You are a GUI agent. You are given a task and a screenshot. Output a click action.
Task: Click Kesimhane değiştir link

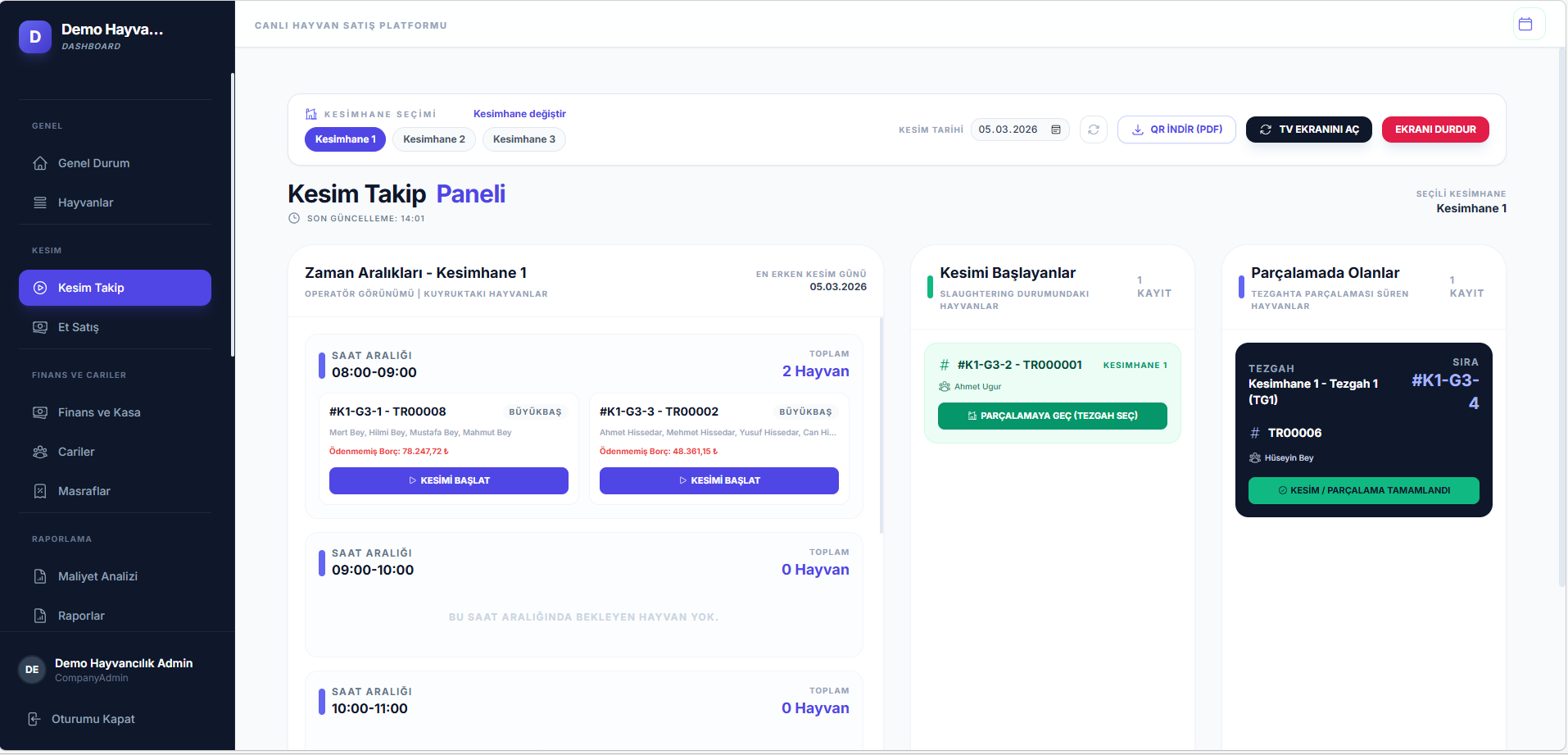519,114
